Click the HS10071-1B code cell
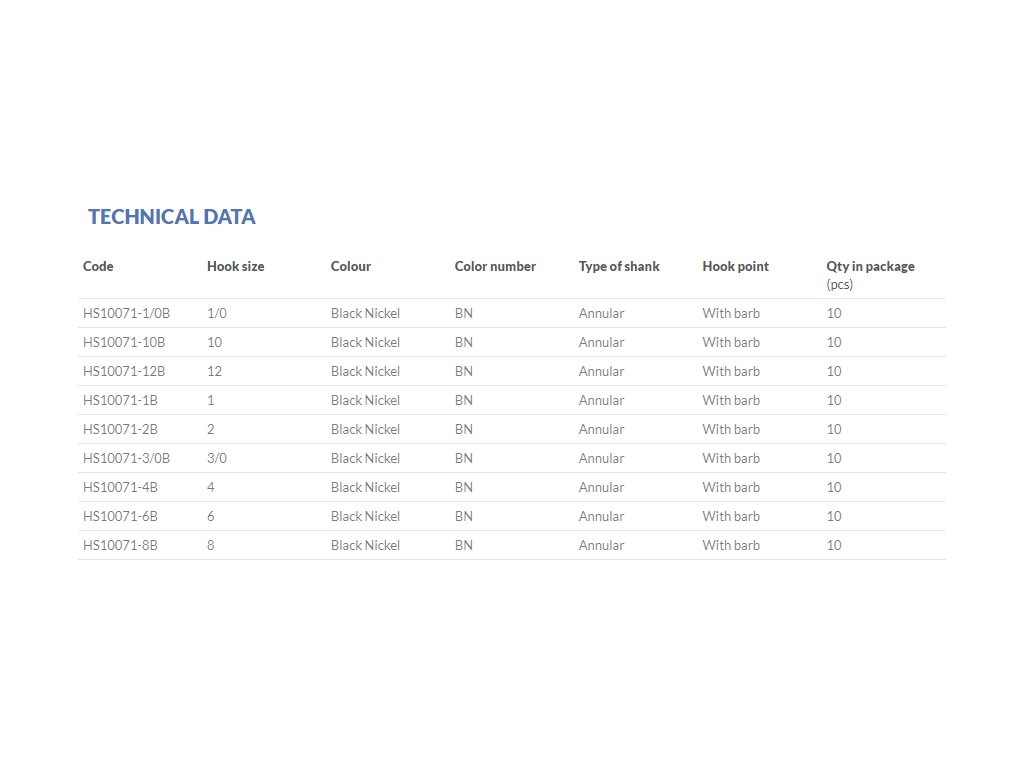1024x768 pixels. pyautogui.click(x=120, y=400)
